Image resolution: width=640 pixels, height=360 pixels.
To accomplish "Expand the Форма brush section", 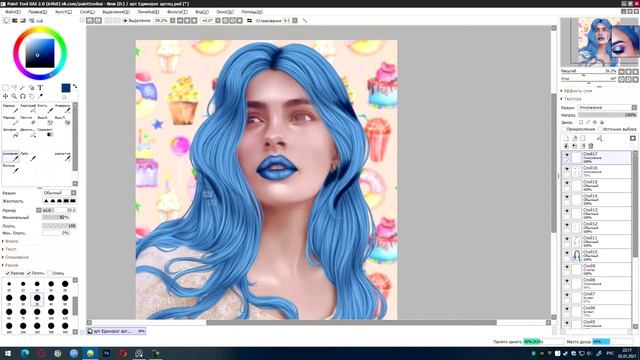I will [11, 241].
